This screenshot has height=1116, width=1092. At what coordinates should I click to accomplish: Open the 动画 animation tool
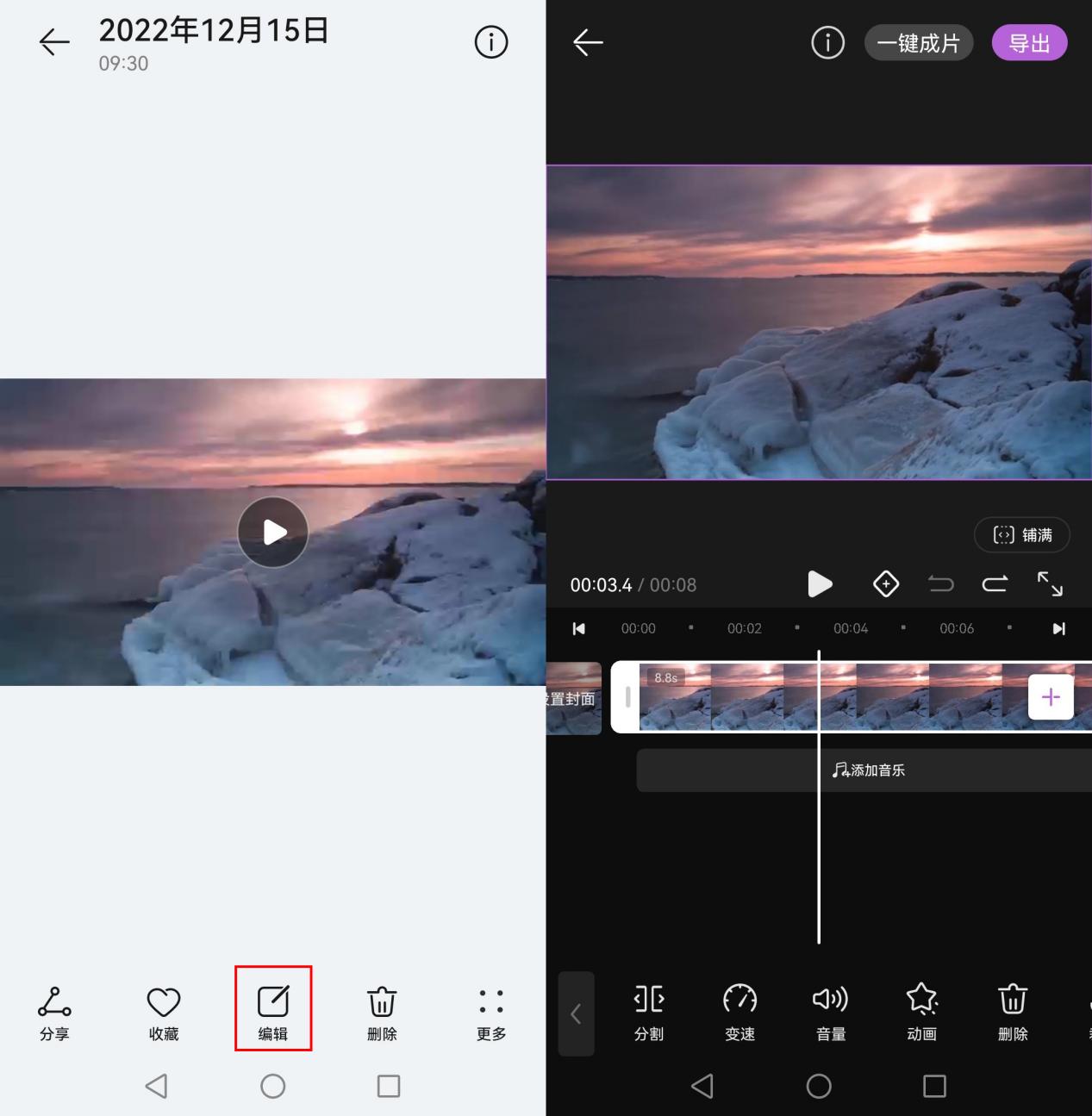click(922, 1013)
